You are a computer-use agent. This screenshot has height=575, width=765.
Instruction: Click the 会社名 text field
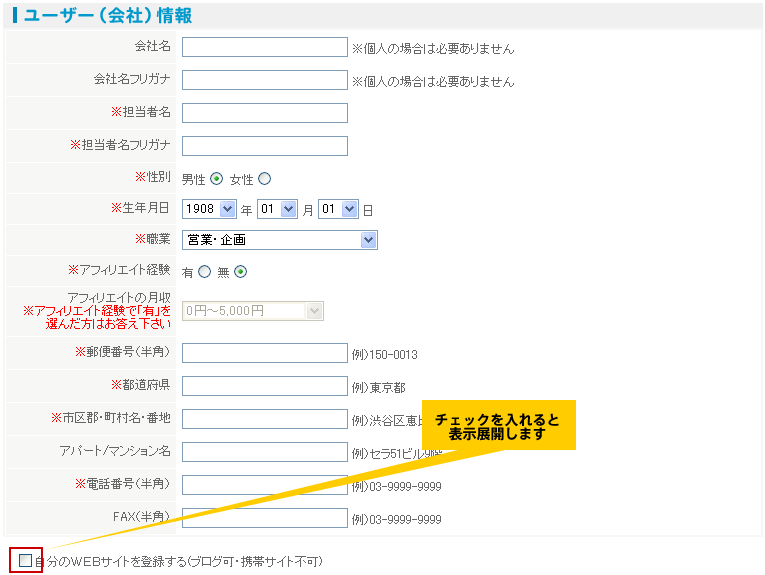click(264, 47)
